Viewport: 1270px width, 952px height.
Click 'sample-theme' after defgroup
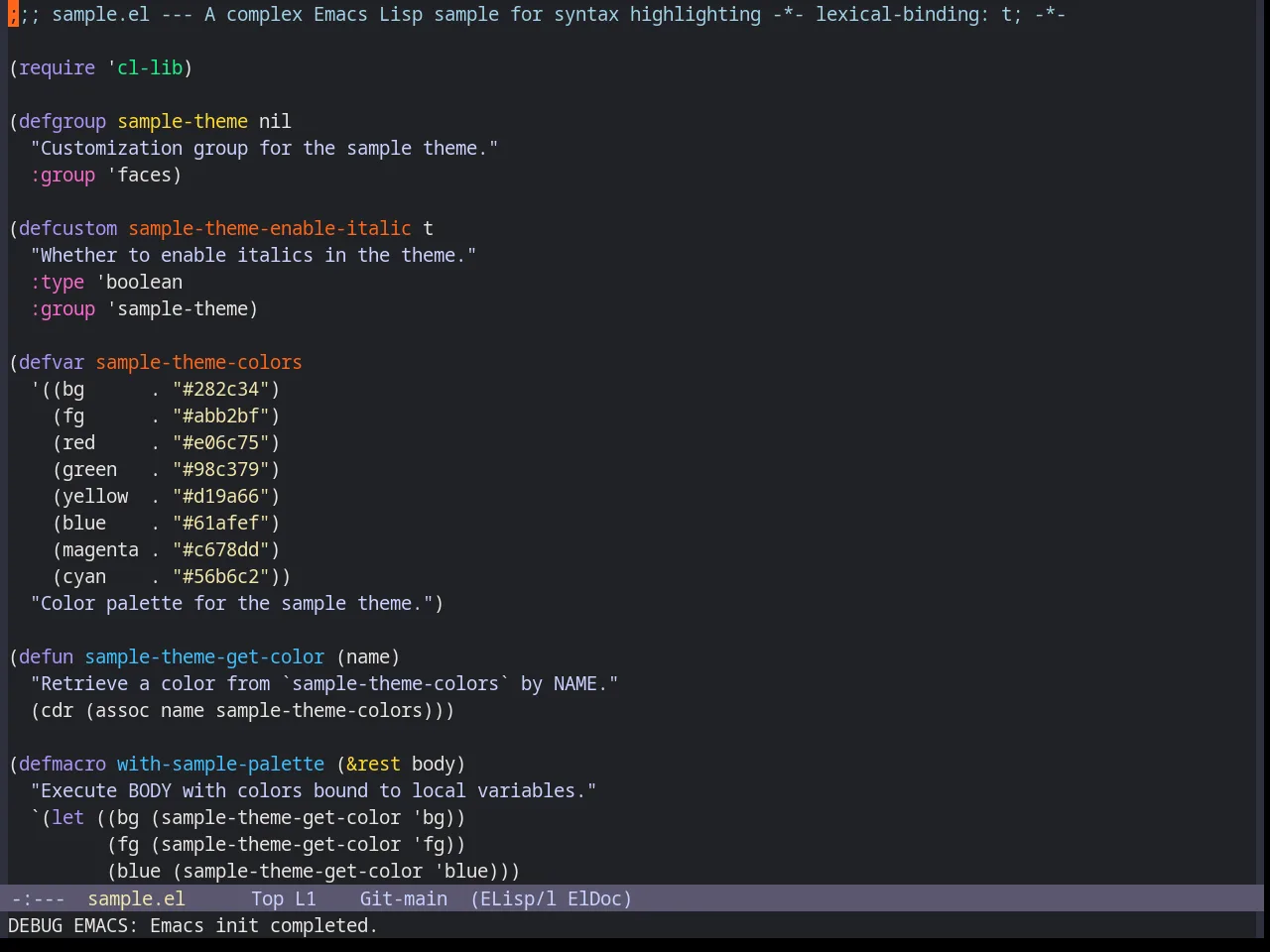183,121
